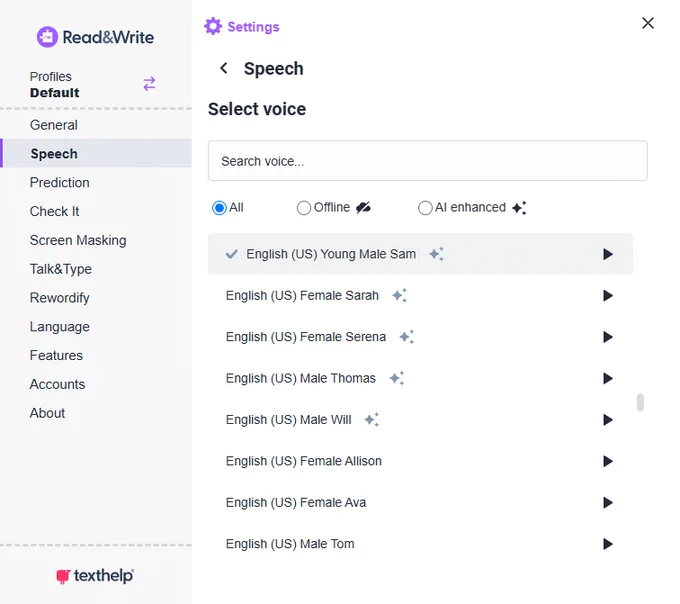Go back using the chevron beside Speech
Screen dimensions: 680x604
pyautogui.click(x=224, y=68)
